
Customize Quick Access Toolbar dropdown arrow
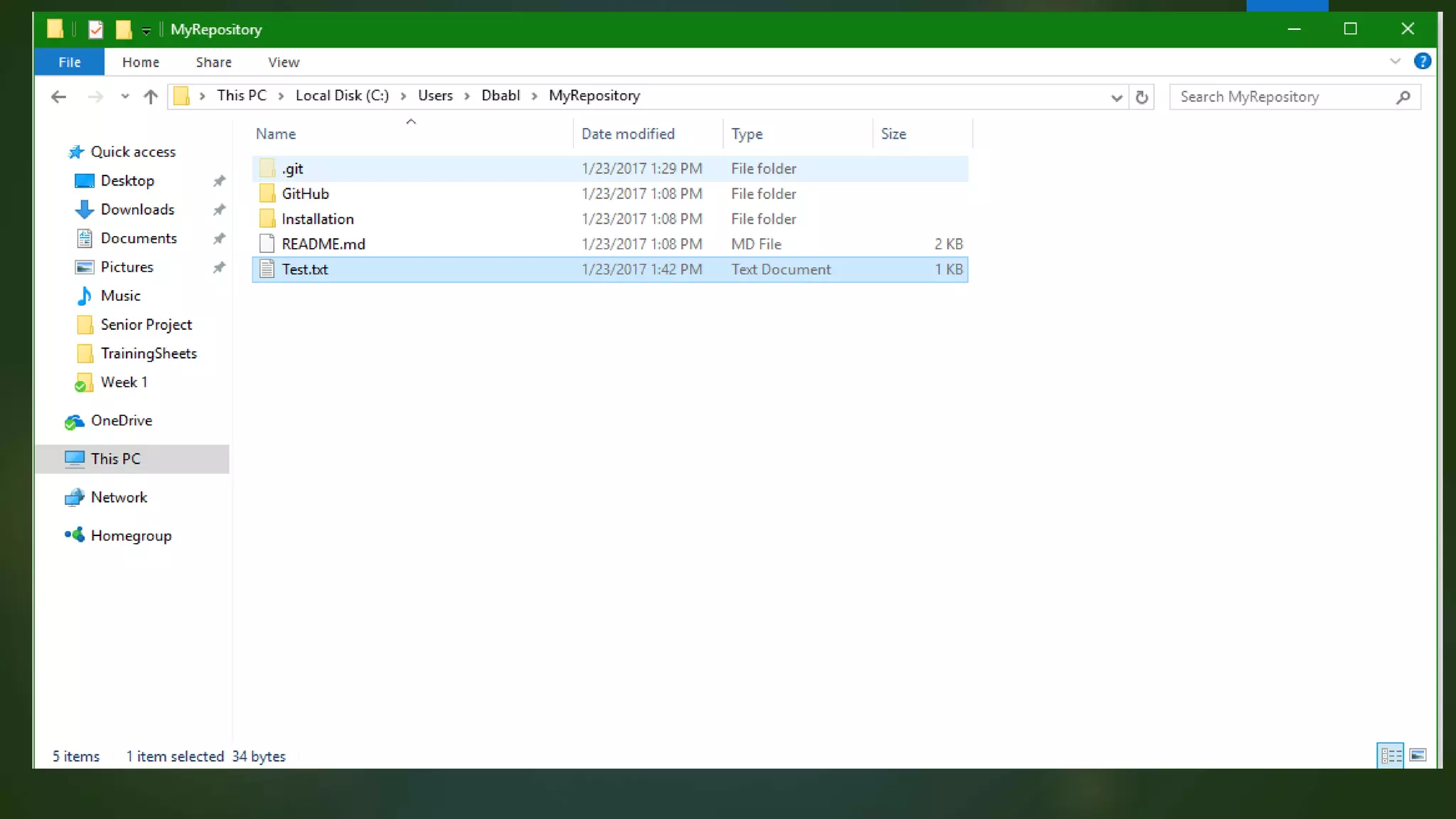click(x=146, y=31)
